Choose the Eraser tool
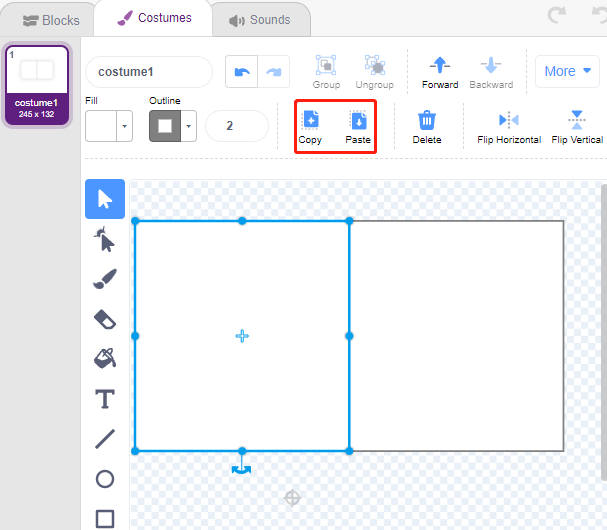The width and height of the screenshot is (607, 530). (x=105, y=319)
